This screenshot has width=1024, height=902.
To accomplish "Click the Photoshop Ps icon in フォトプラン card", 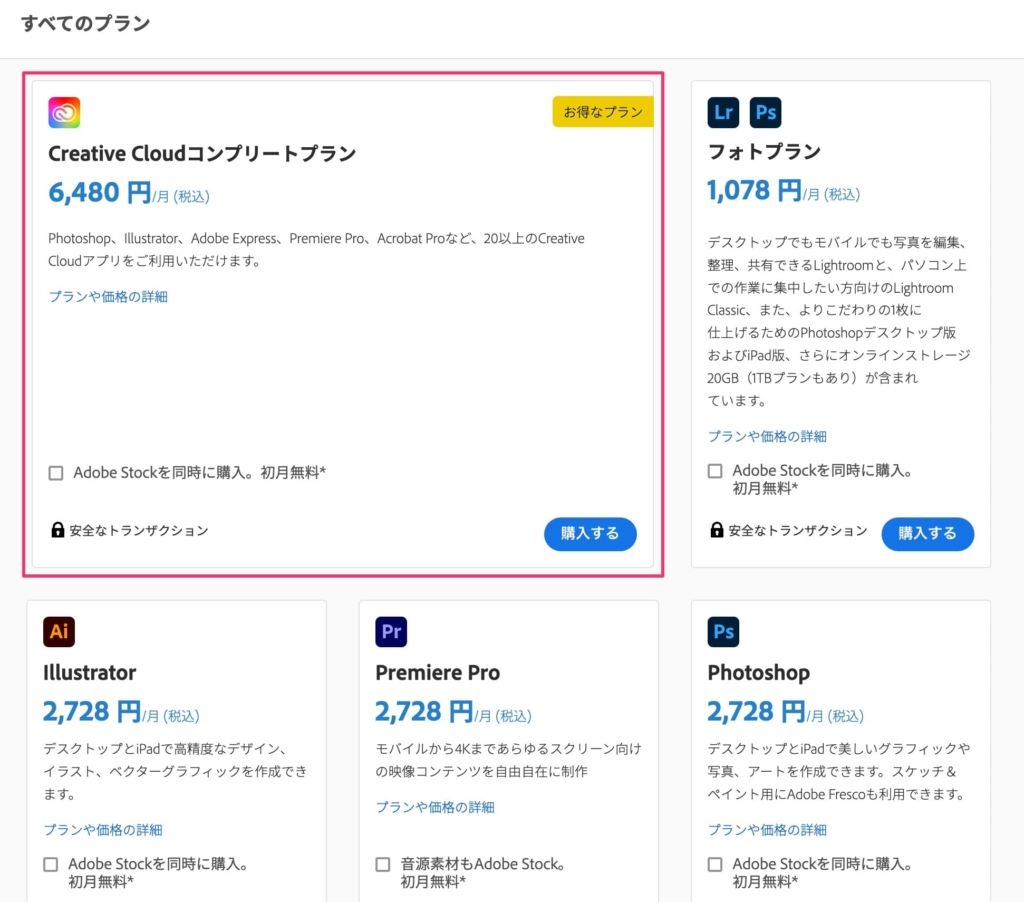I will (765, 112).
